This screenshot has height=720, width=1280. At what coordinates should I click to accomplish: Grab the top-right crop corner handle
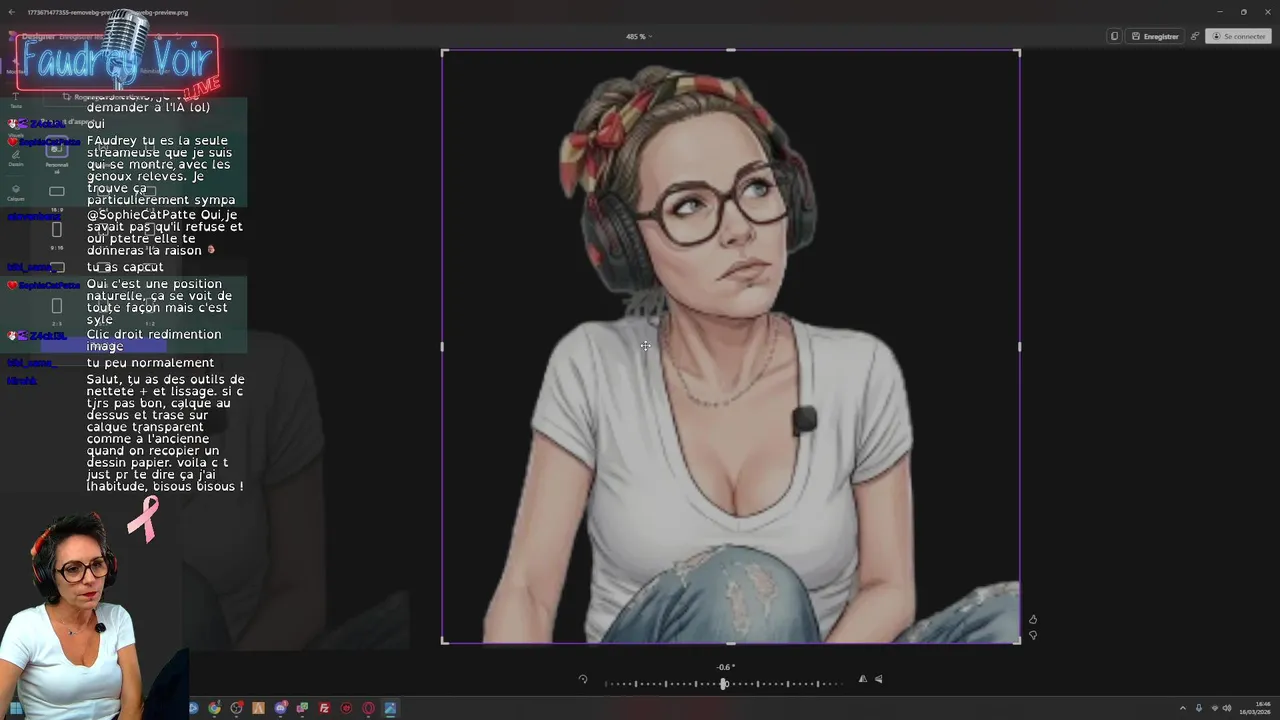click(x=1017, y=52)
